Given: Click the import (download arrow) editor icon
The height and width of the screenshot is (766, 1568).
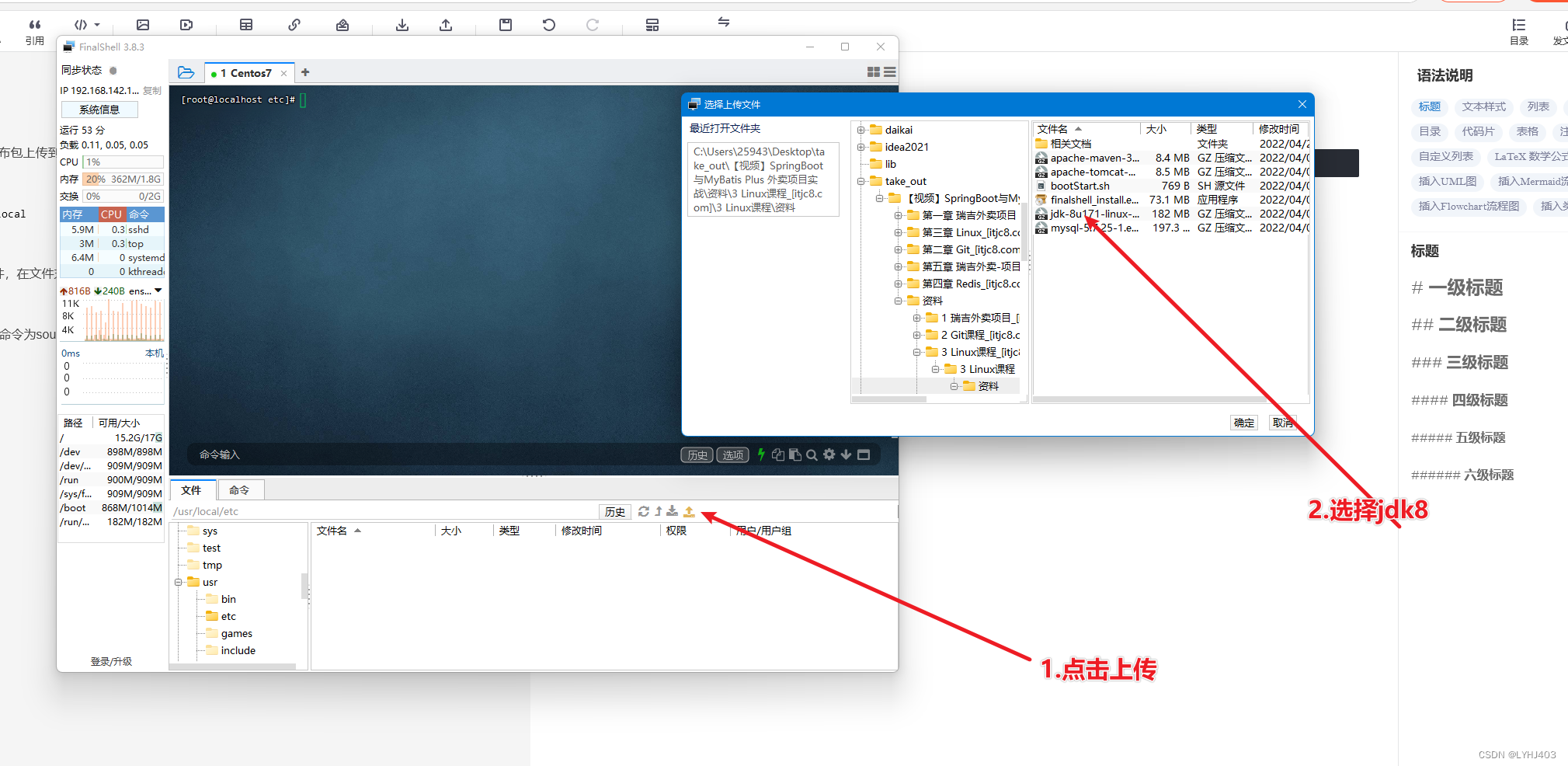Looking at the screenshot, I should pos(402,25).
